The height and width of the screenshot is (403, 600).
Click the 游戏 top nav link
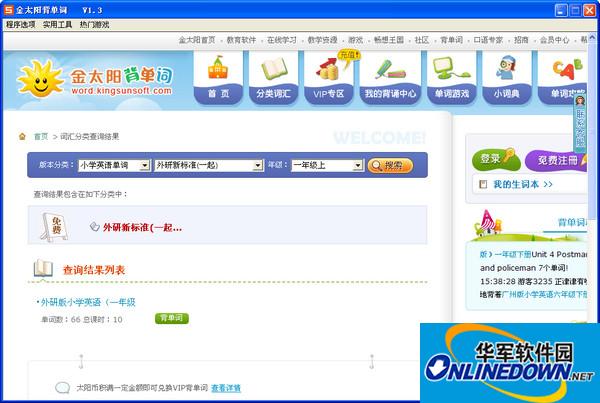(x=355, y=40)
